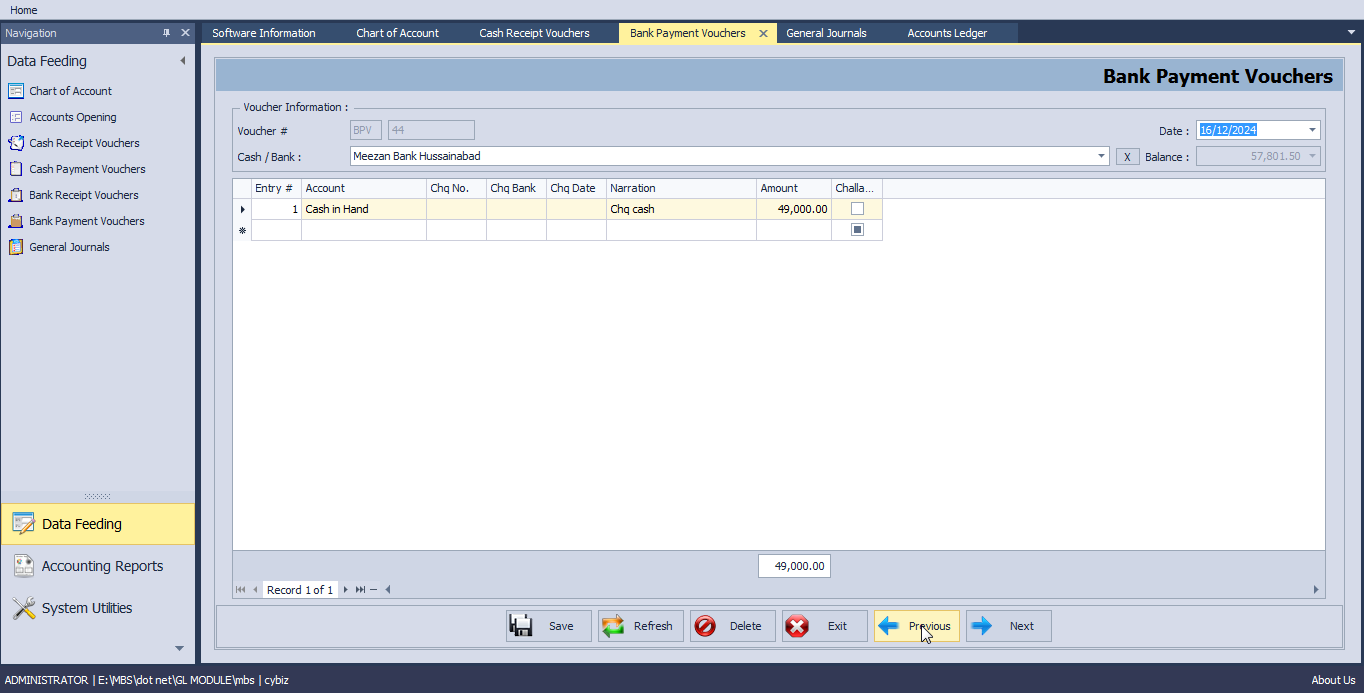Pin the Navigation panel

coord(167,33)
